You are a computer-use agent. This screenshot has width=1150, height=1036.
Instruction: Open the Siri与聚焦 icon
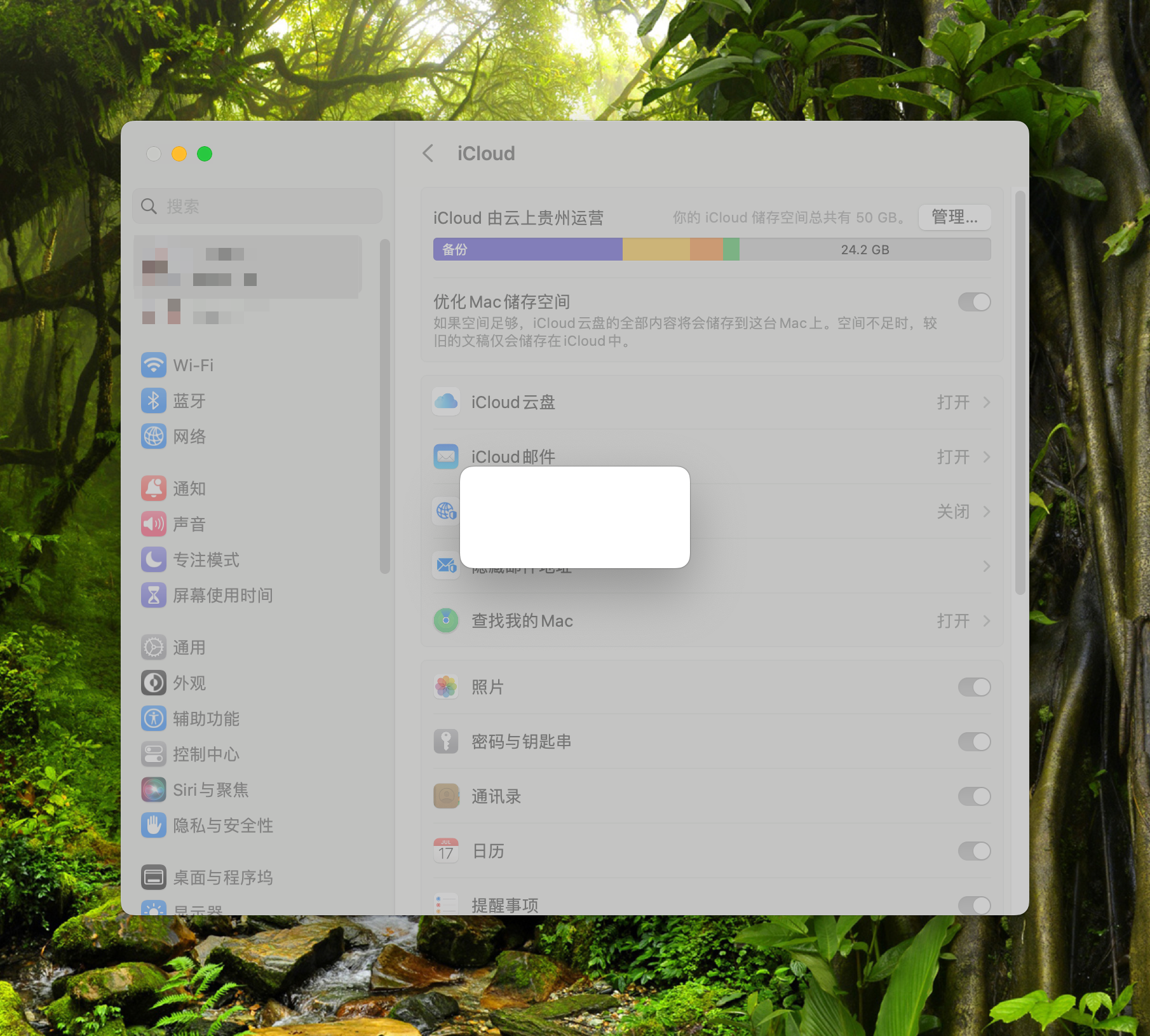(154, 789)
